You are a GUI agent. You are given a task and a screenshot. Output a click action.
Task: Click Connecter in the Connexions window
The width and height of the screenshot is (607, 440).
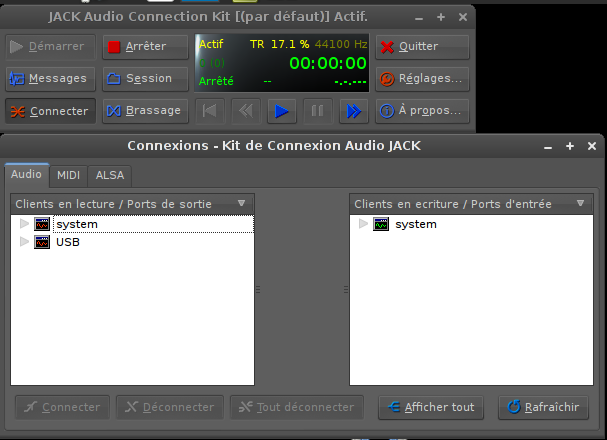click(62, 407)
